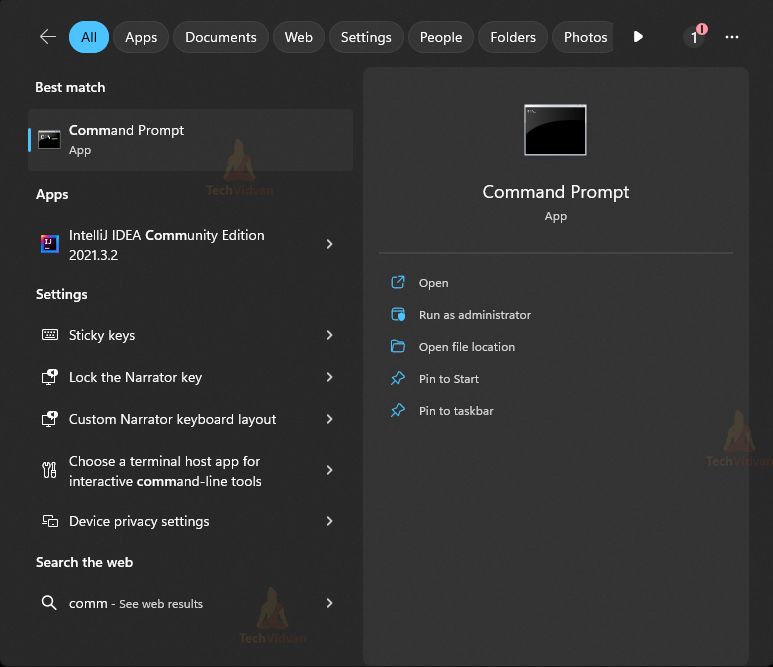Expand Device privacy settings chevron
The height and width of the screenshot is (667, 773).
[x=329, y=521]
